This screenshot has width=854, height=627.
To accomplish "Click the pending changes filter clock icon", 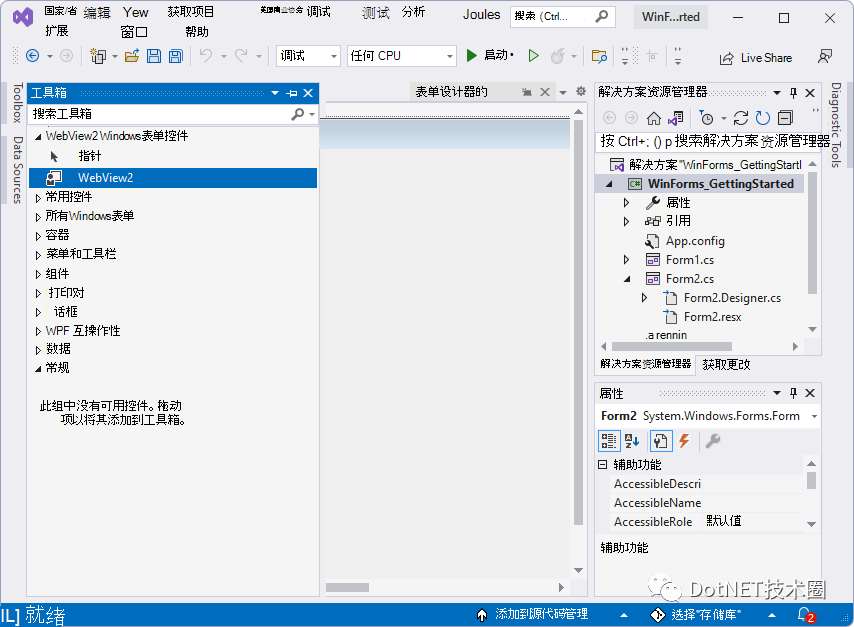I will 706,118.
